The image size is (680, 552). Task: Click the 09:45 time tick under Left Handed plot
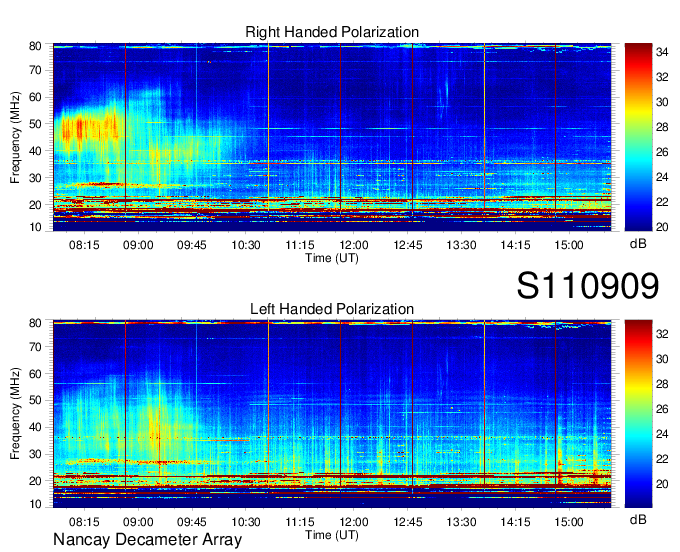192,522
